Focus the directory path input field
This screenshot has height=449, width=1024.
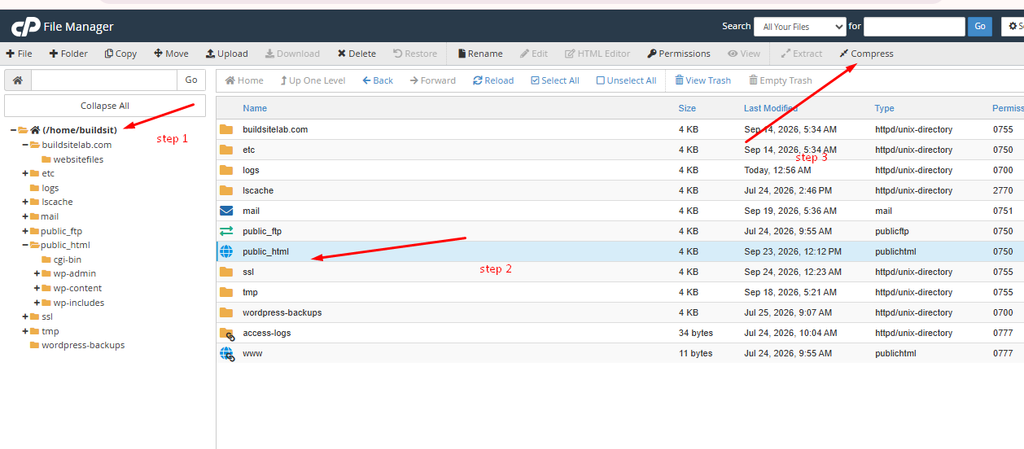104,80
